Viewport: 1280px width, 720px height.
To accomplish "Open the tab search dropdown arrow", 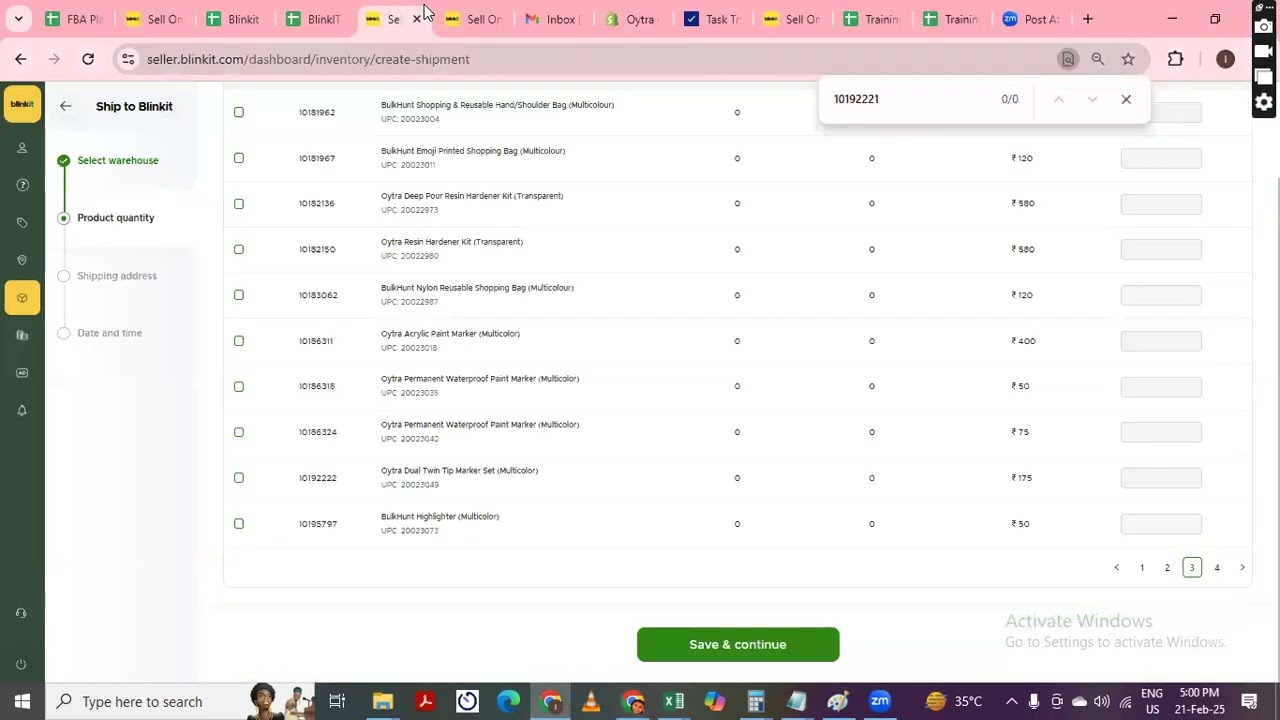I will click(18, 19).
